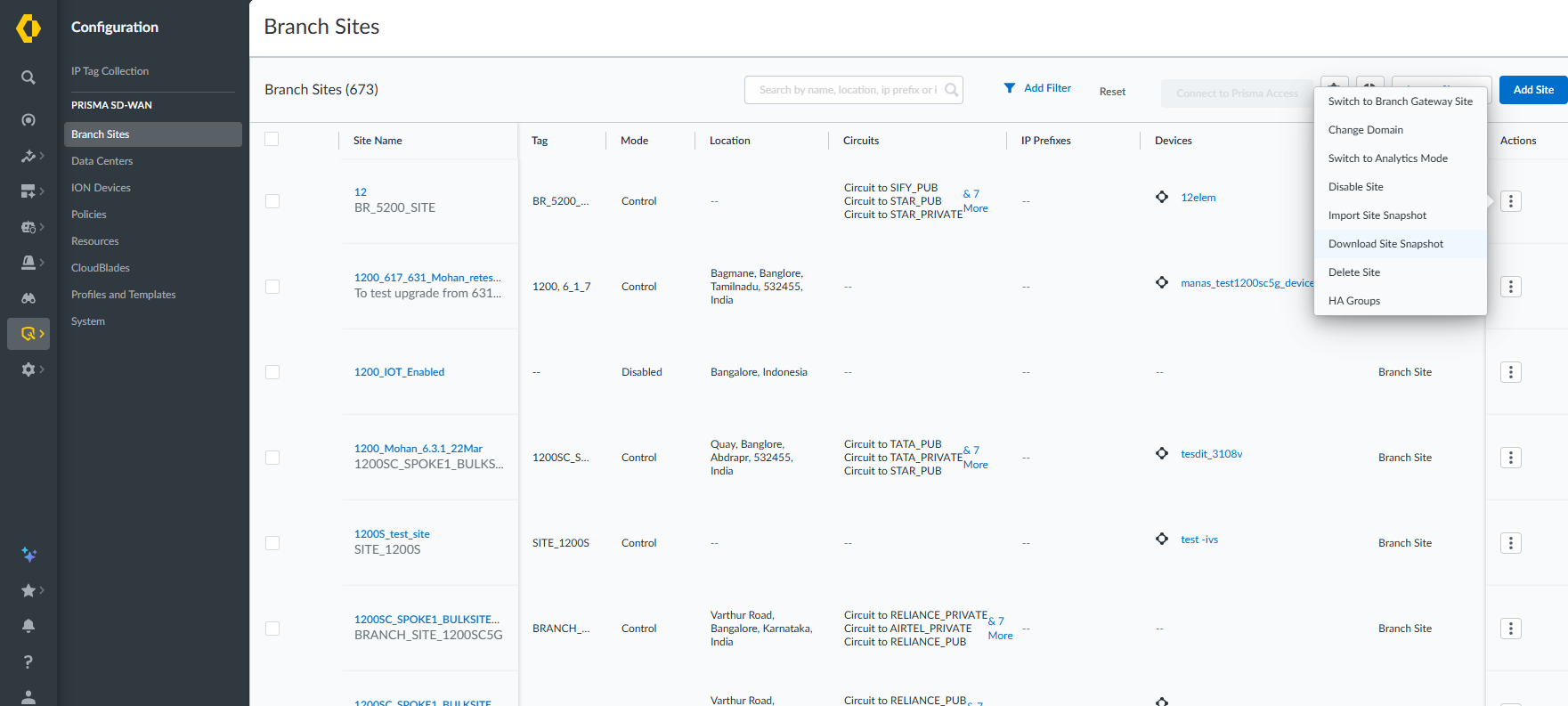Expand the favorites star section in left rail
The image size is (1568, 706).
32,590
